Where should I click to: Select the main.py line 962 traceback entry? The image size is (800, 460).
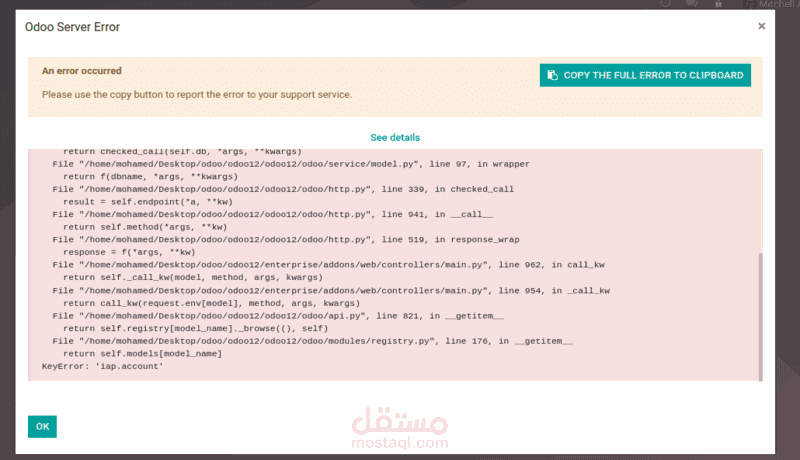point(328,265)
